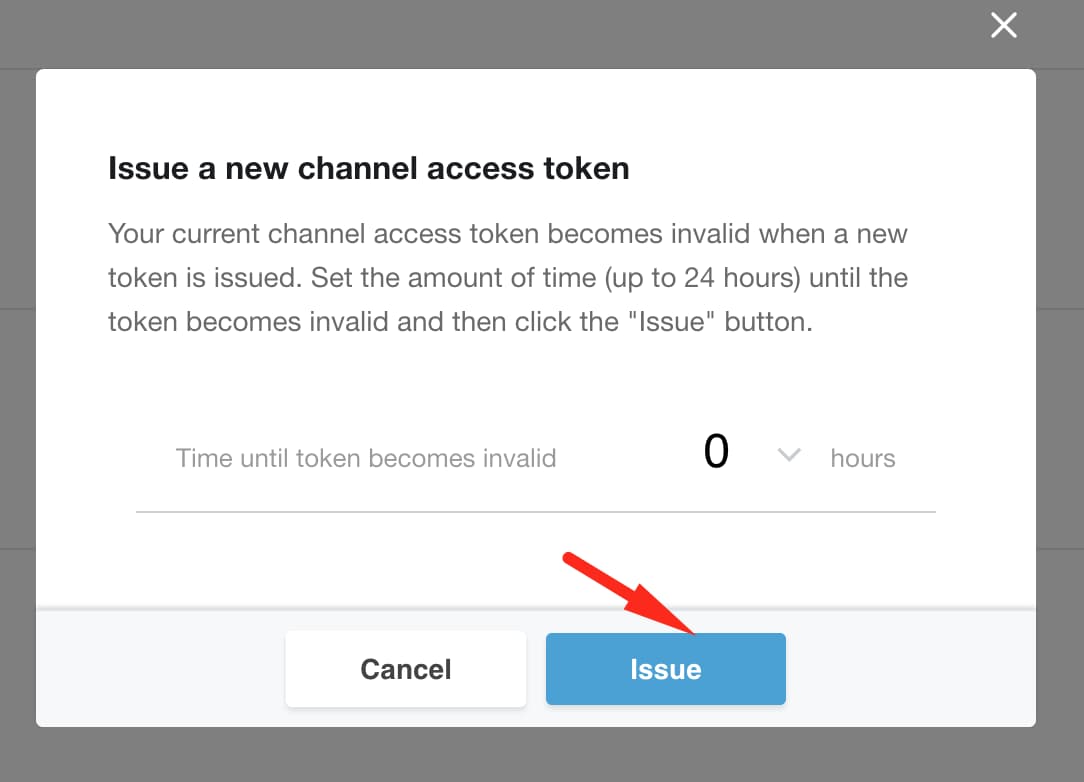
Task: Click the underline beneath the time field
Action: pyautogui.click(x=536, y=512)
